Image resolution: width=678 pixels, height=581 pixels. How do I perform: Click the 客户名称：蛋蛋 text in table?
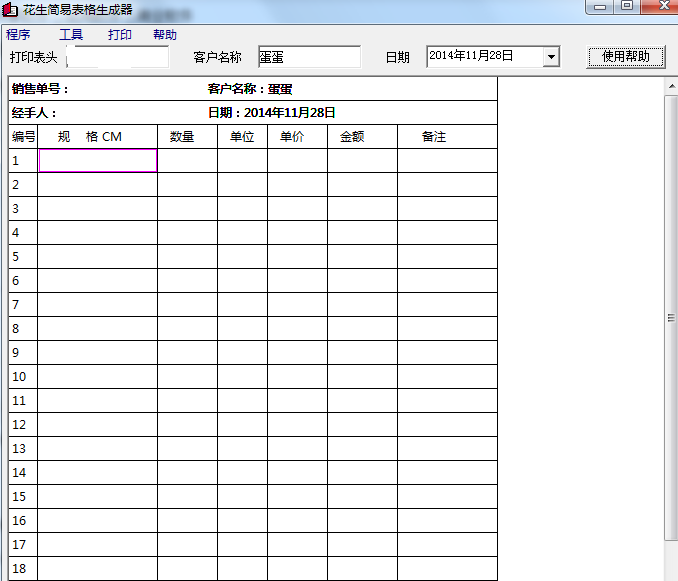250,89
